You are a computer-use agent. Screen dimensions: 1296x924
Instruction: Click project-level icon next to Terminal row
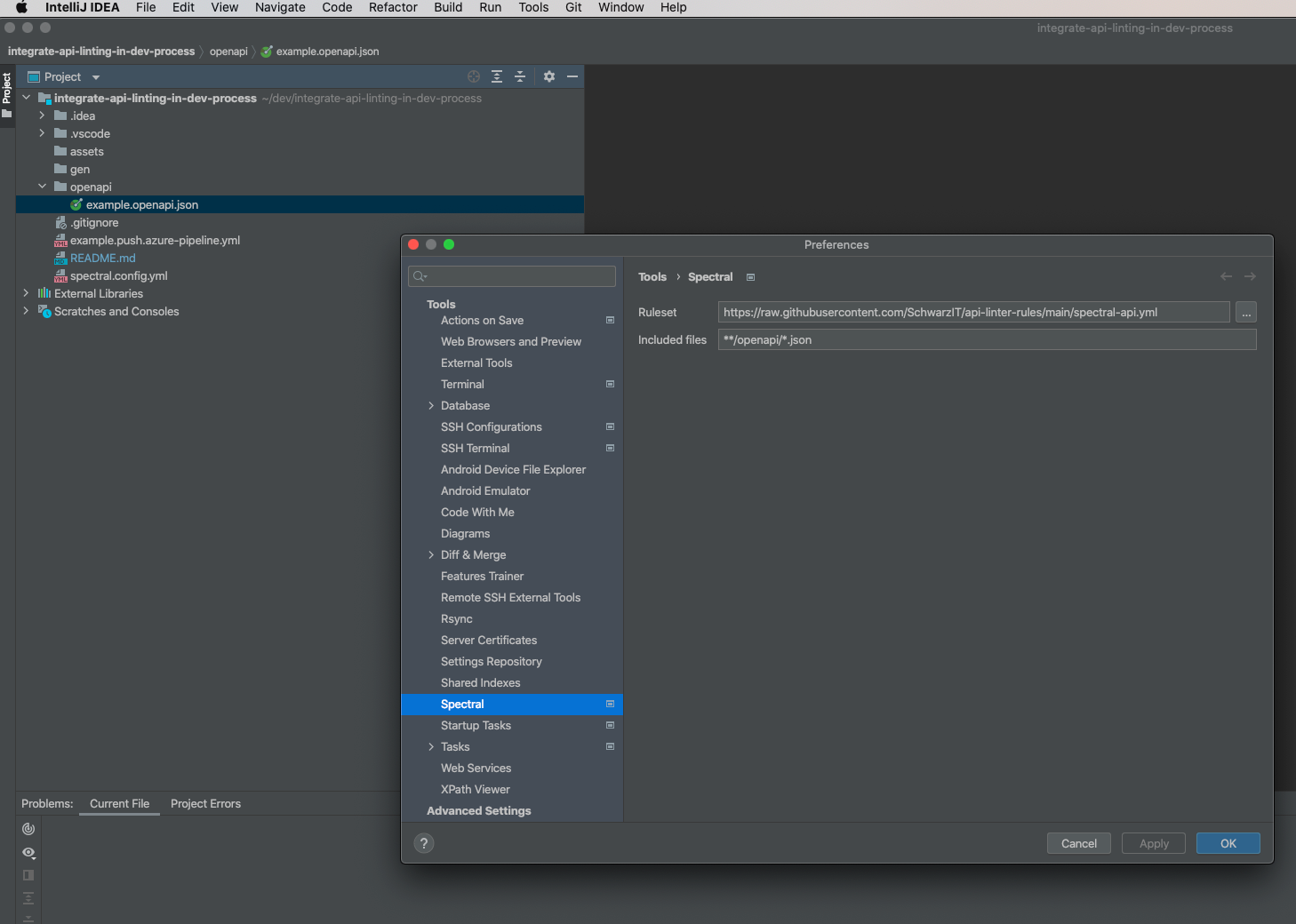(x=610, y=384)
